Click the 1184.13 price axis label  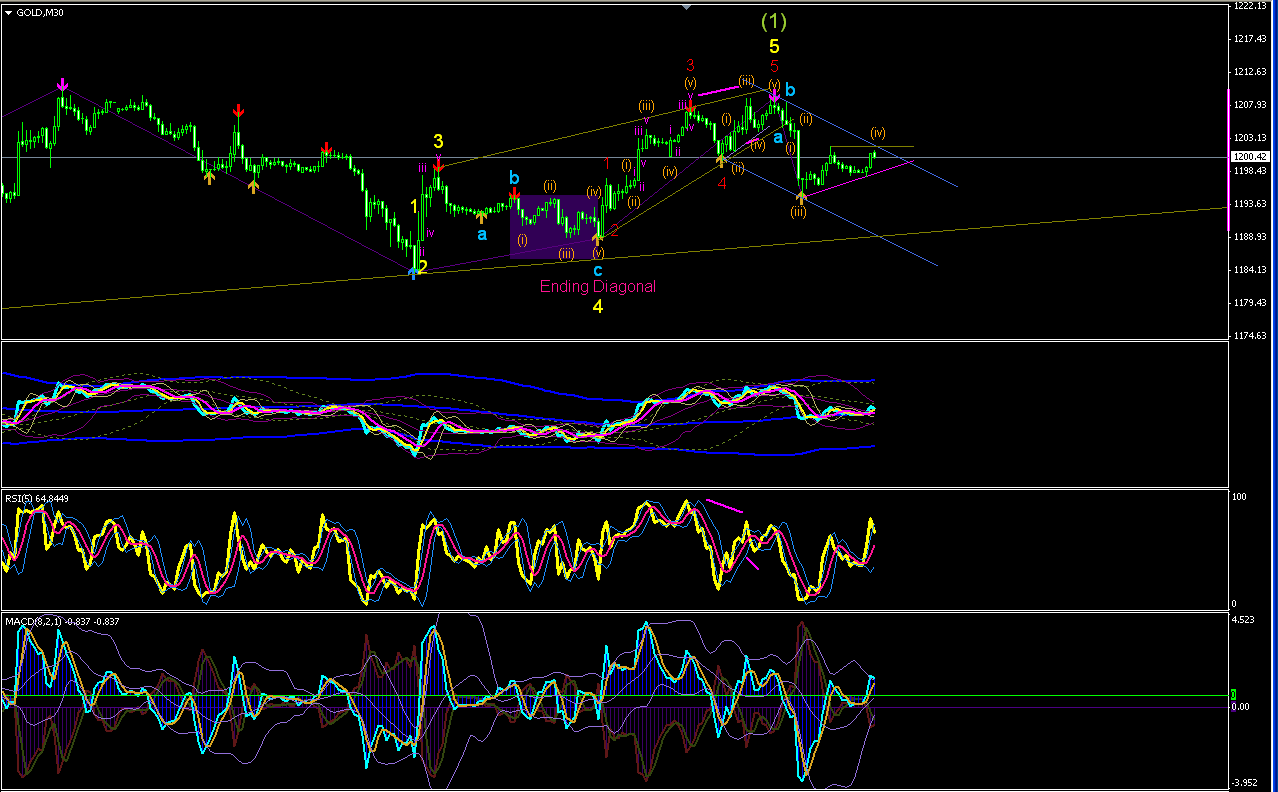tap(1252, 270)
